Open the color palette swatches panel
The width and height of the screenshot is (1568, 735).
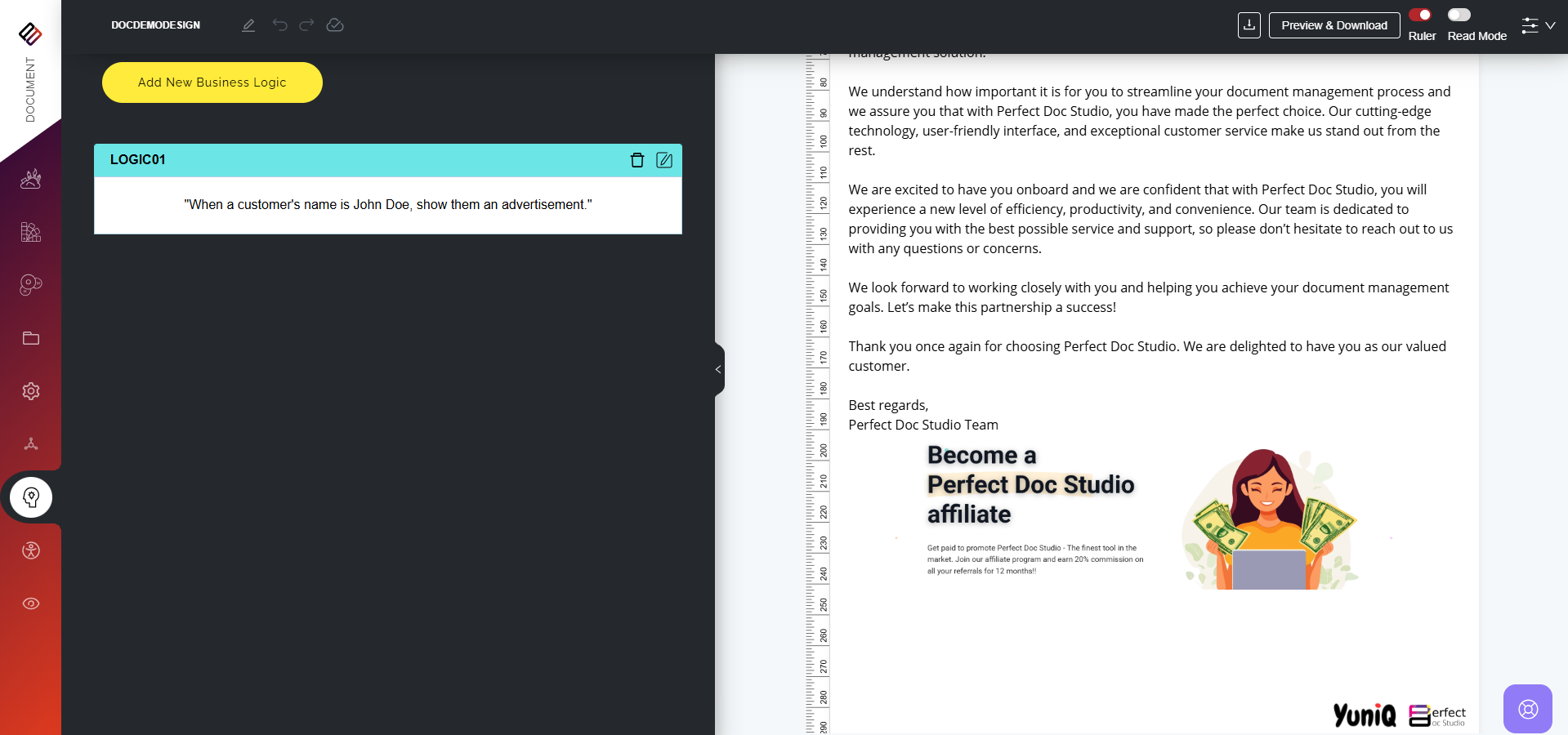pyautogui.click(x=31, y=232)
